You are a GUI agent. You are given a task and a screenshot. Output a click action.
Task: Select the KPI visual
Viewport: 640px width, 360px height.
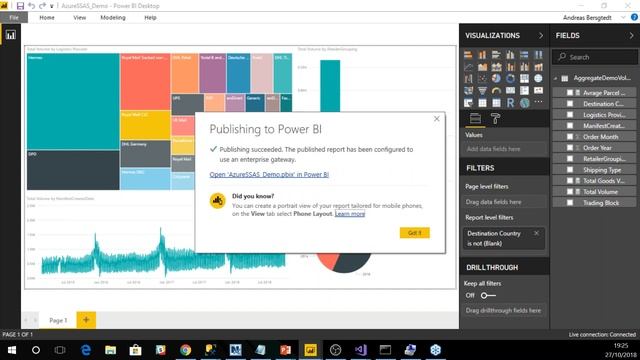pyautogui.click(x=538, y=91)
